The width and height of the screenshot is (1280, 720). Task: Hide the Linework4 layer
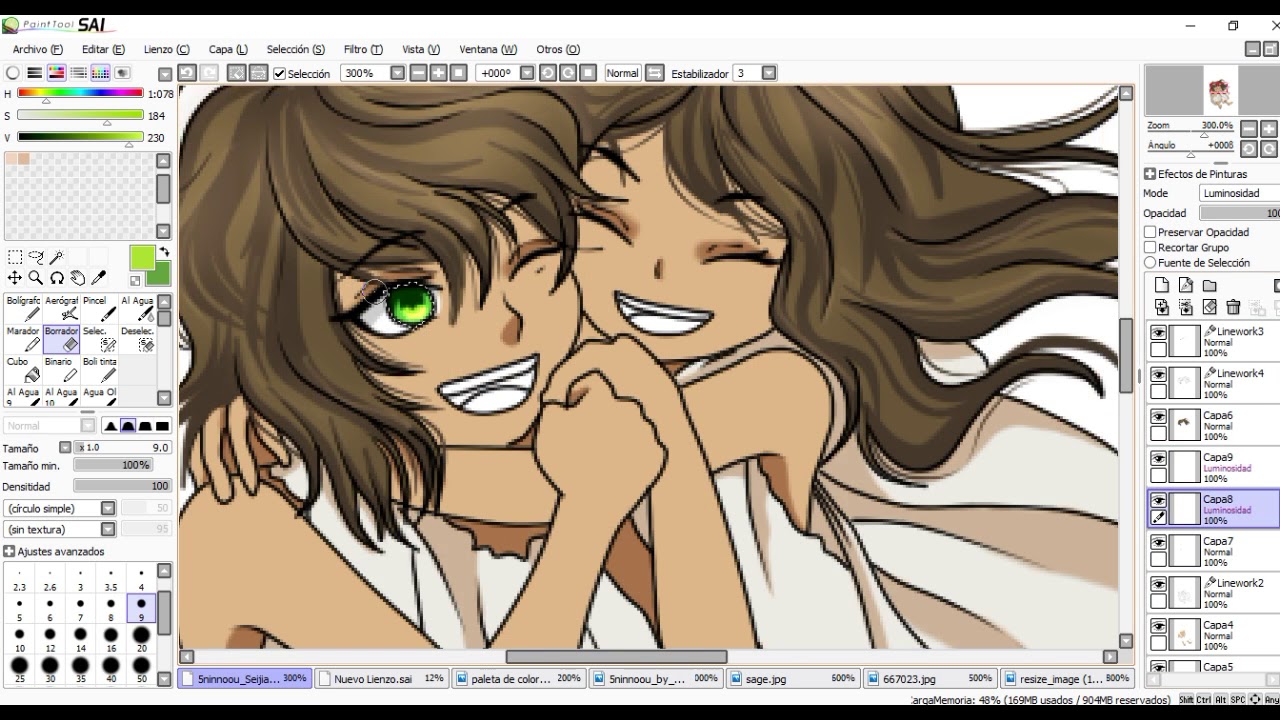[x=1158, y=375]
